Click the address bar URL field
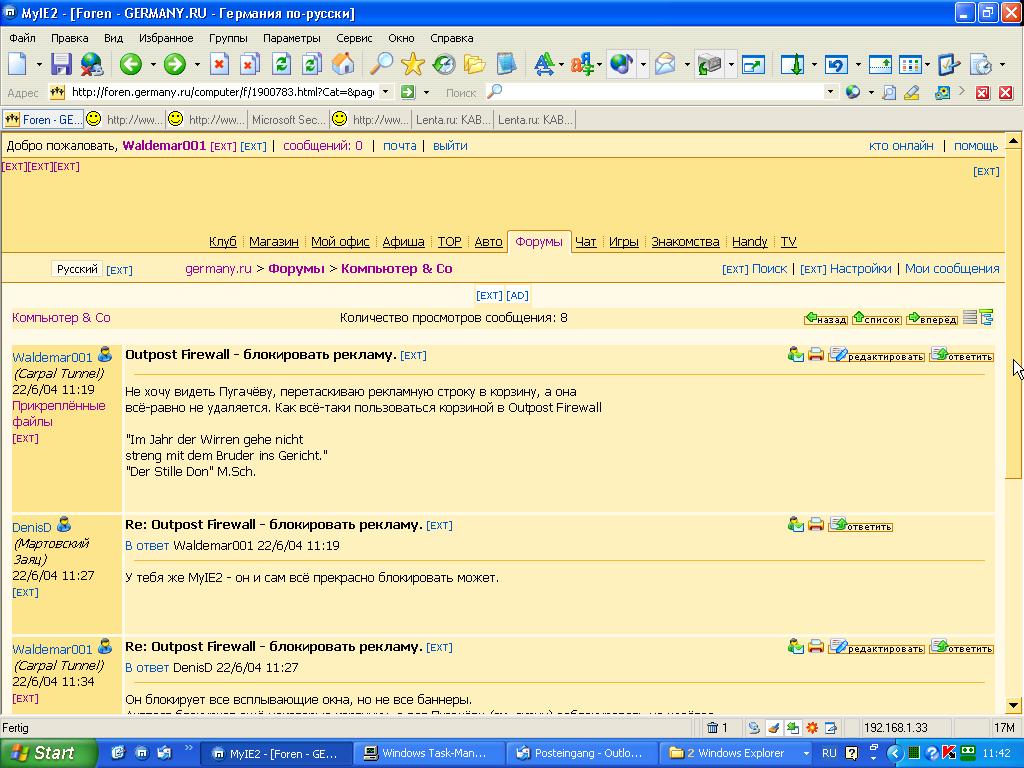Screen dimensions: 1024x768 222,92
